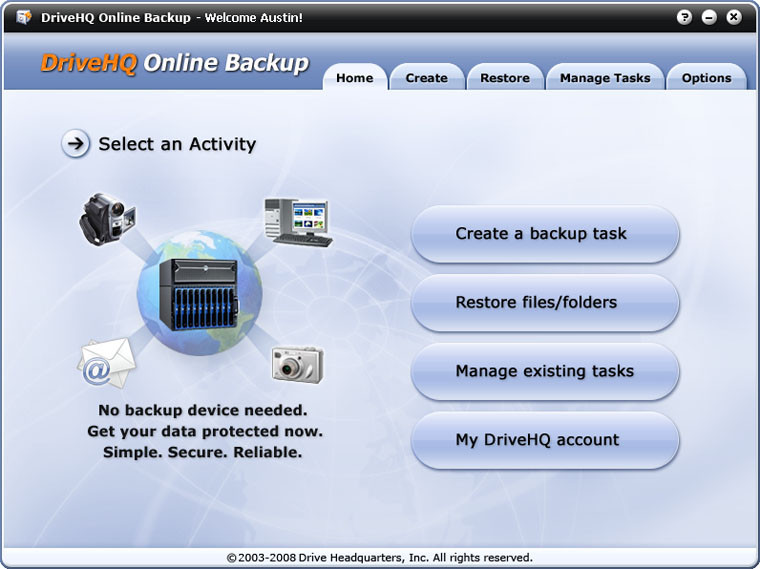Click the server on globe image
Screen dimensions: 760x569
[x=200, y=293]
